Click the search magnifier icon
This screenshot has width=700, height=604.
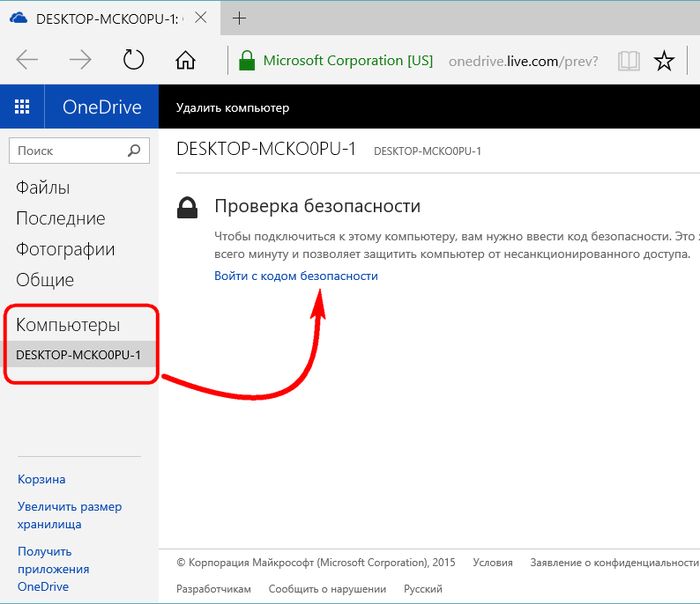(133, 150)
